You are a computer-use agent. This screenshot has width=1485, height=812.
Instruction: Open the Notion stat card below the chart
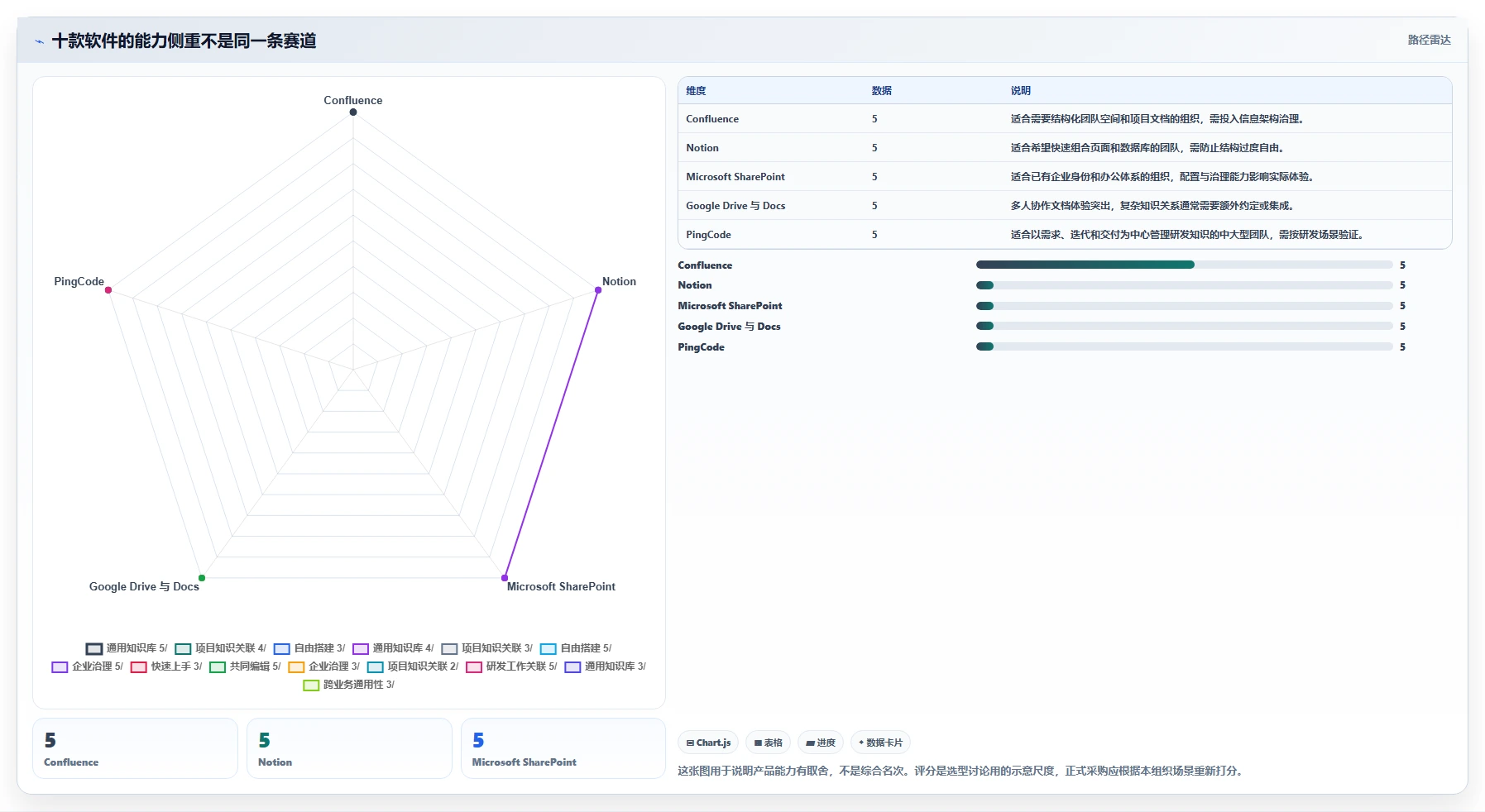coord(349,748)
